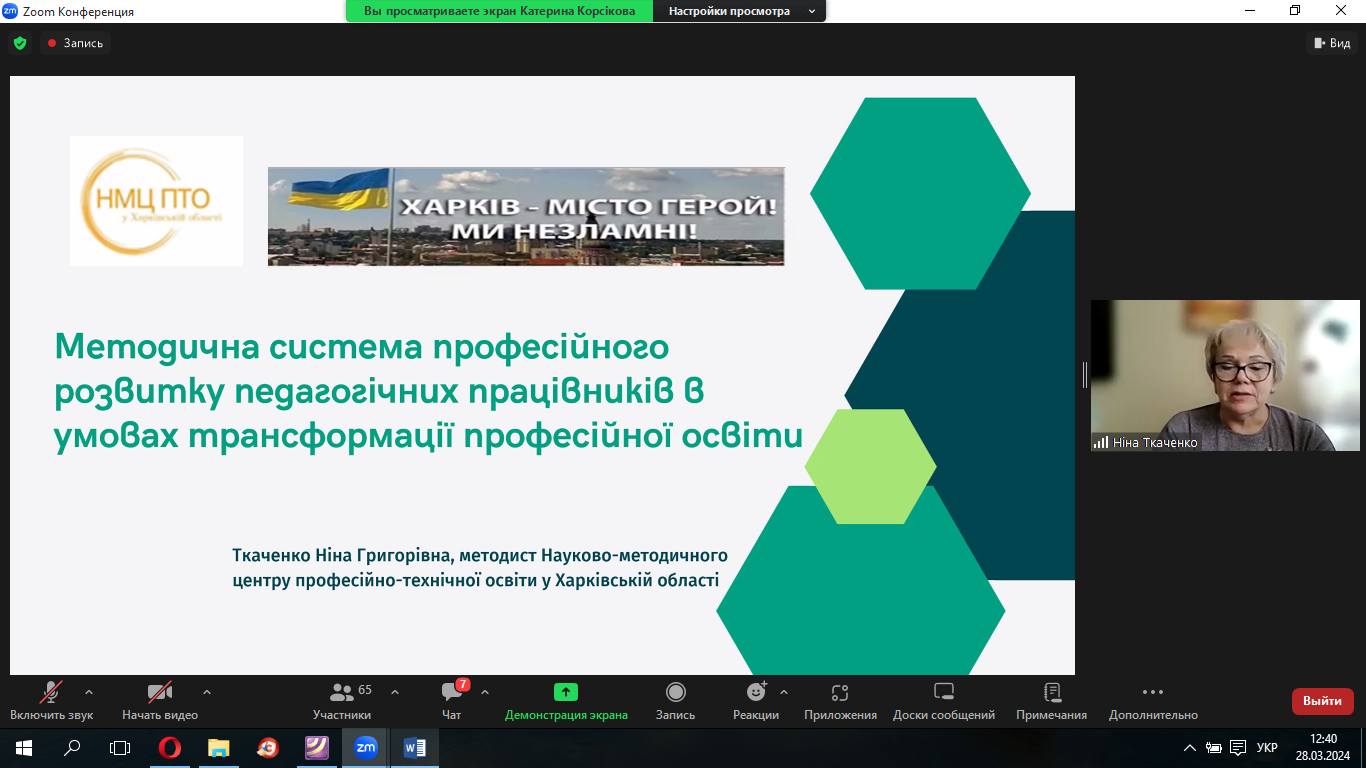This screenshot has width=1366, height=768.
Task: Start camera with Начать видео button
Action: tap(160, 700)
